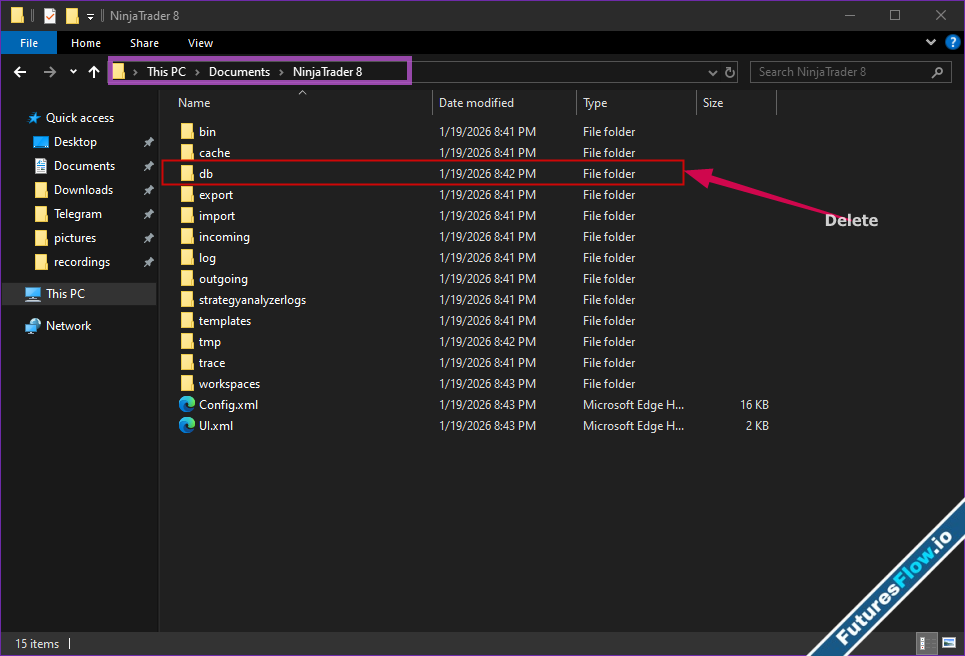Sort files by Date modified column

[477, 103]
